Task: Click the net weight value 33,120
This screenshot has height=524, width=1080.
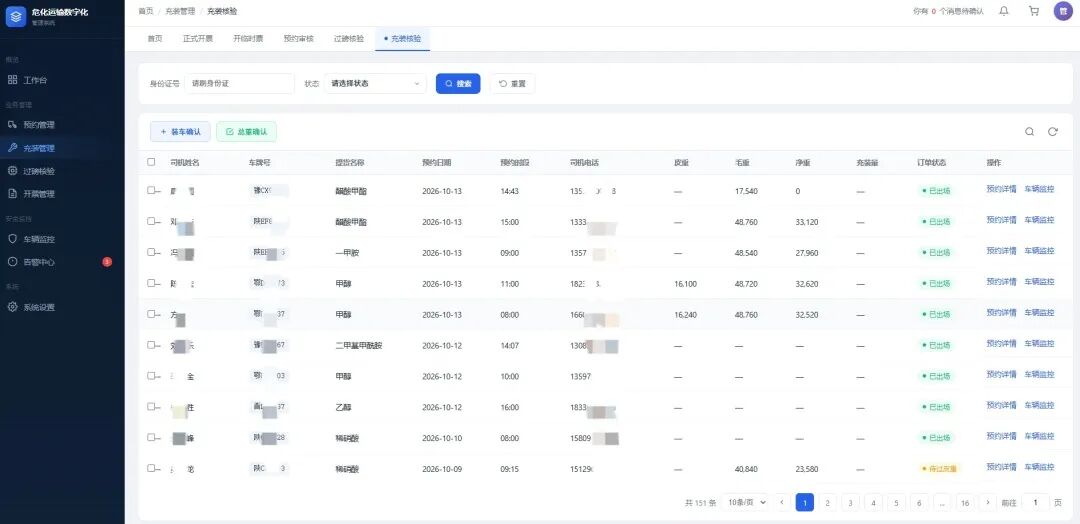Action: 807,222
